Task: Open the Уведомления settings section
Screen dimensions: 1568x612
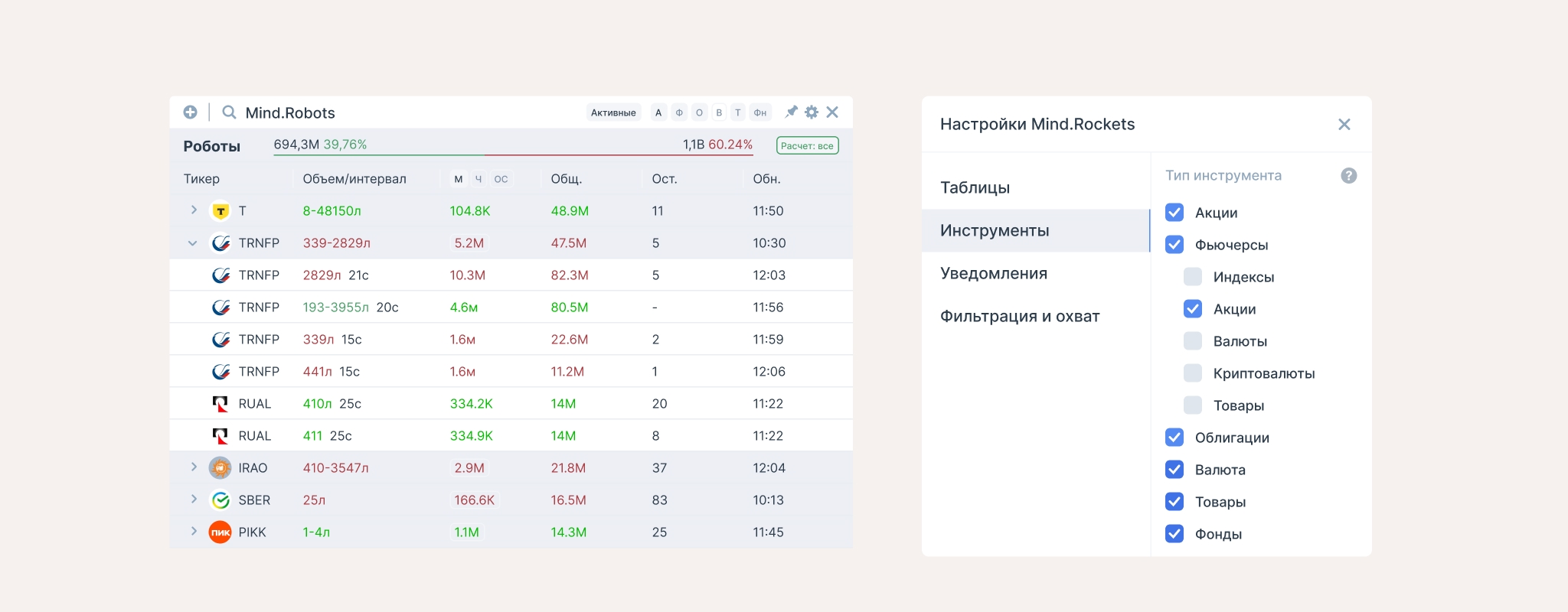Action: tap(1036, 273)
